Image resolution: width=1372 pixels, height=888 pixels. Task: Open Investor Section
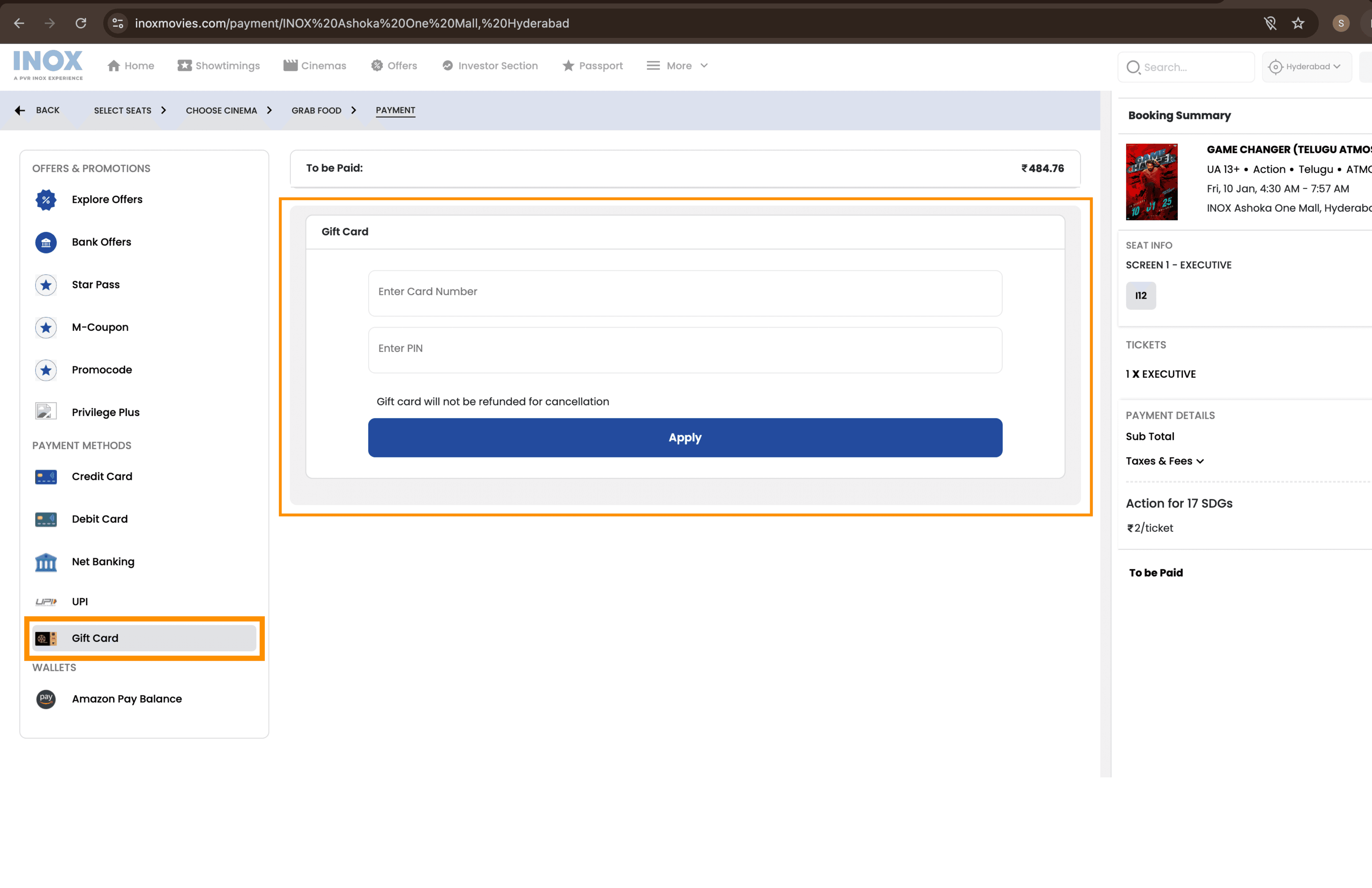[x=490, y=66]
